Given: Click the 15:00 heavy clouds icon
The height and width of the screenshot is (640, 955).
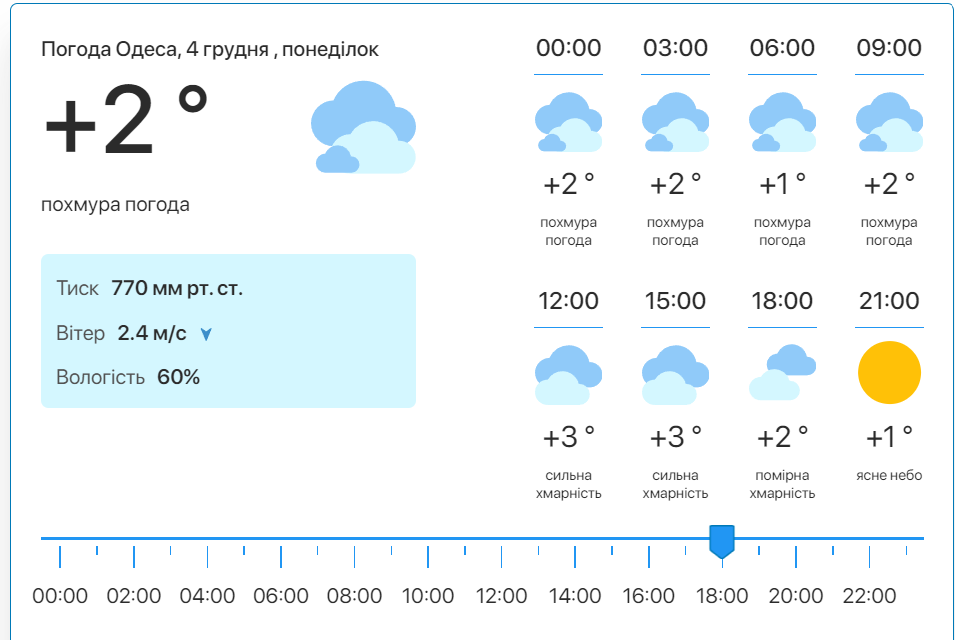Looking at the screenshot, I should (675, 375).
